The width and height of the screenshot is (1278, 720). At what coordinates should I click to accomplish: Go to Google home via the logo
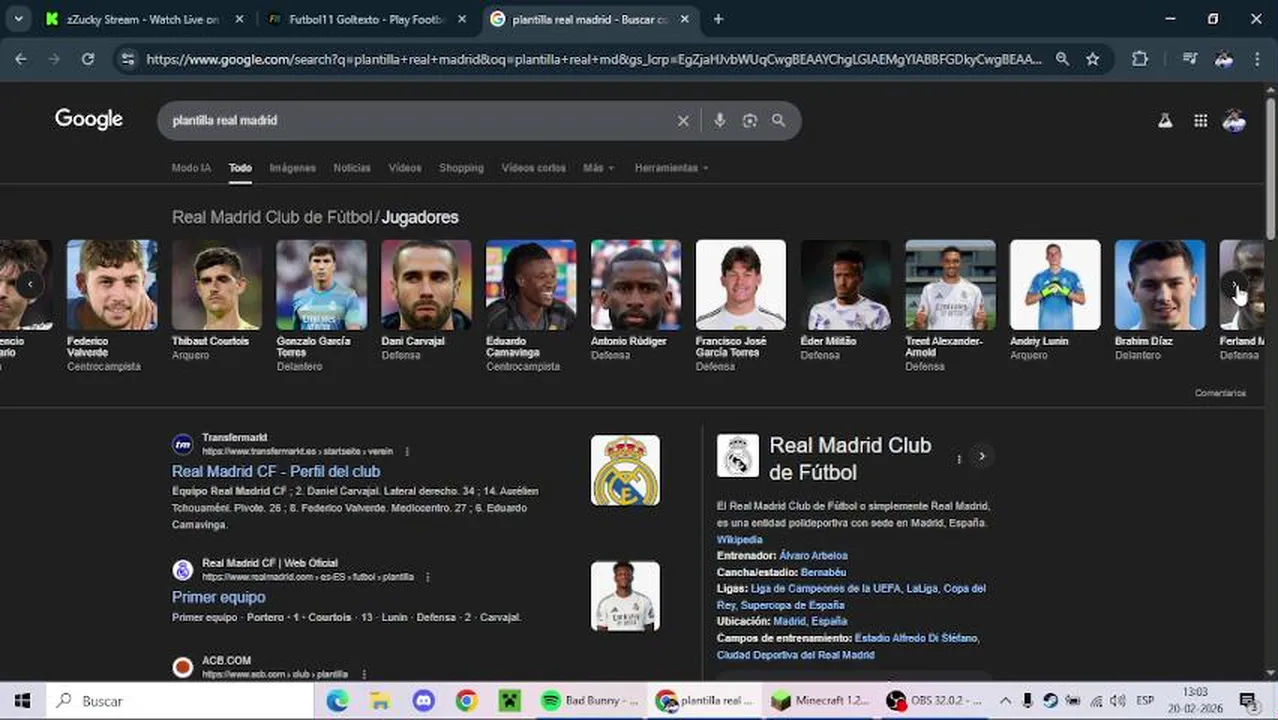[89, 119]
